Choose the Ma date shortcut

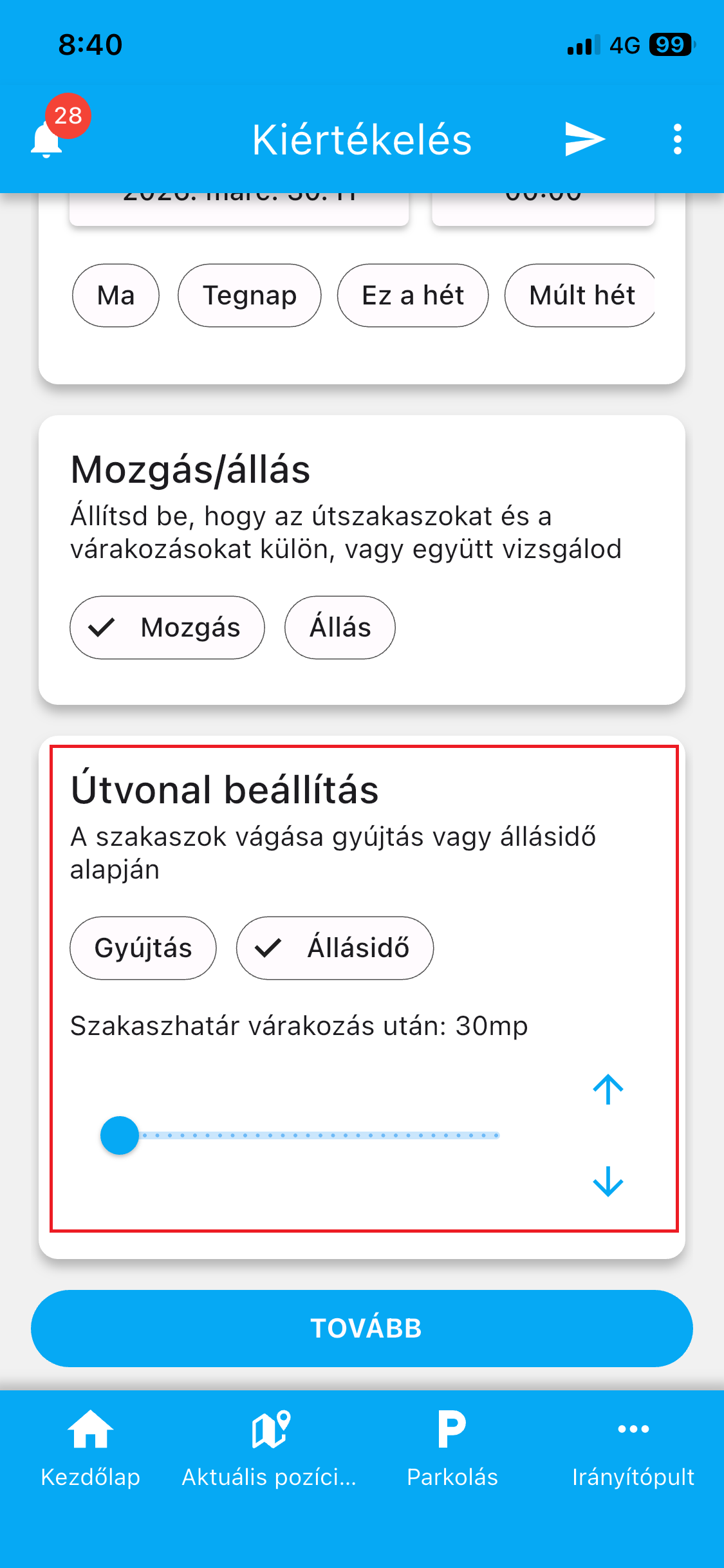tap(116, 295)
